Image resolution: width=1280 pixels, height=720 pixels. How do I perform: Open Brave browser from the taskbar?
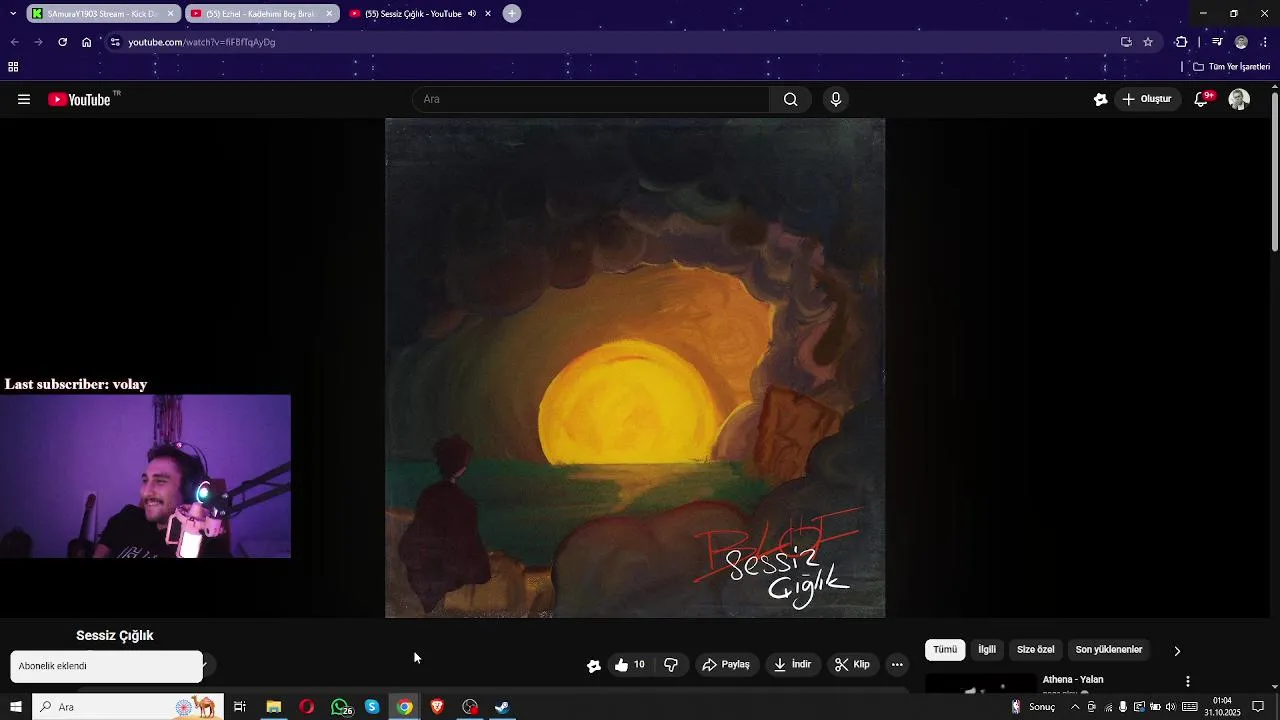(437, 707)
